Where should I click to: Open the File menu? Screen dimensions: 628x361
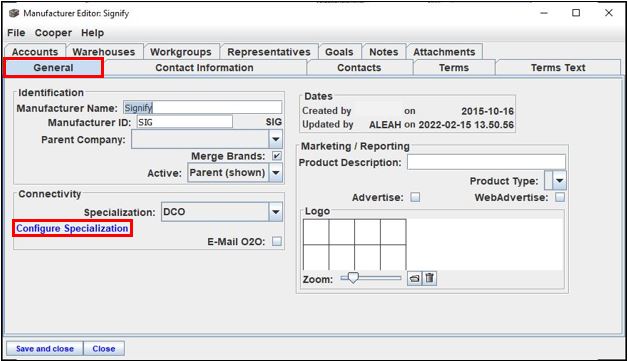click(x=16, y=33)
